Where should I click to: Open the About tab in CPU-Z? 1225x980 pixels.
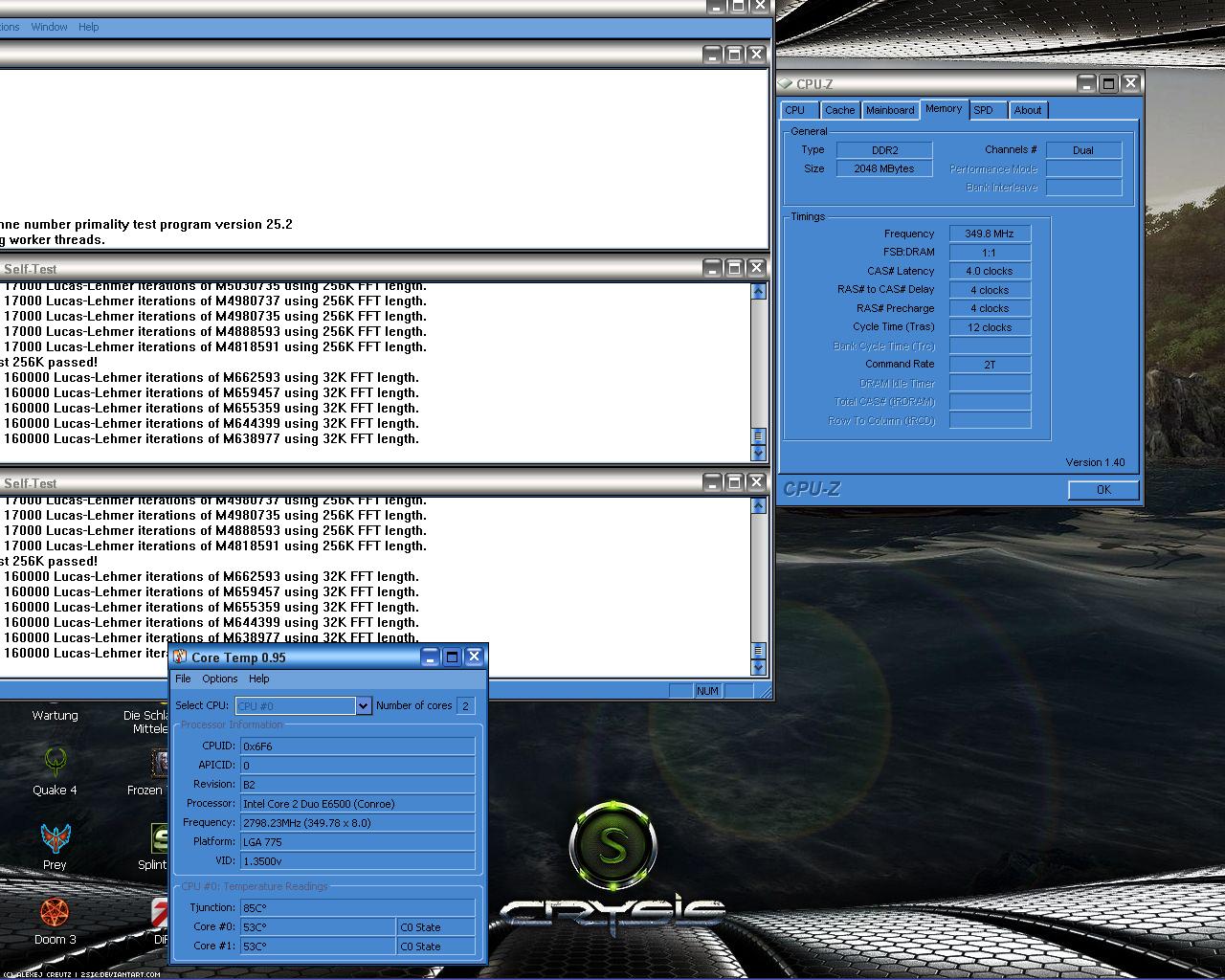click(x=1028, y=110)
